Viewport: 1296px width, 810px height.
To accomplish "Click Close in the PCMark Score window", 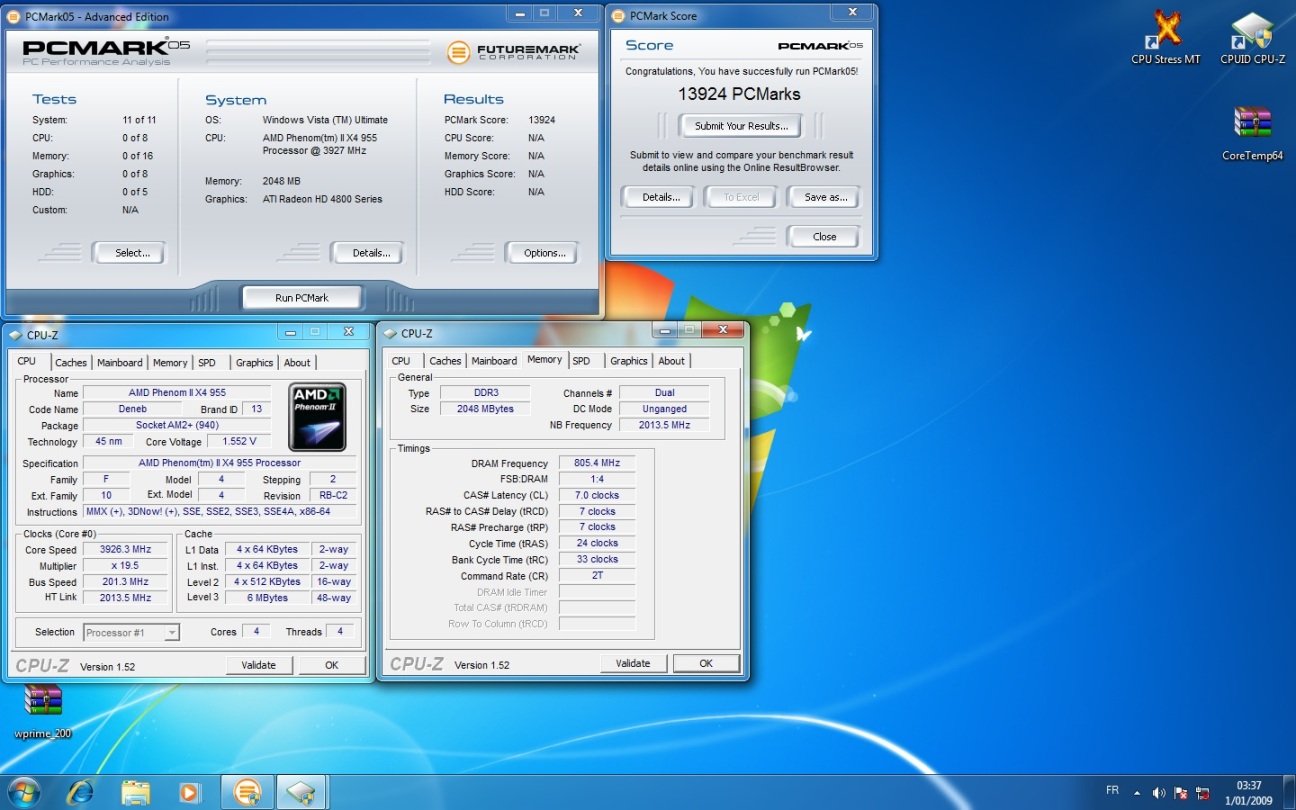I will (823, 237).
